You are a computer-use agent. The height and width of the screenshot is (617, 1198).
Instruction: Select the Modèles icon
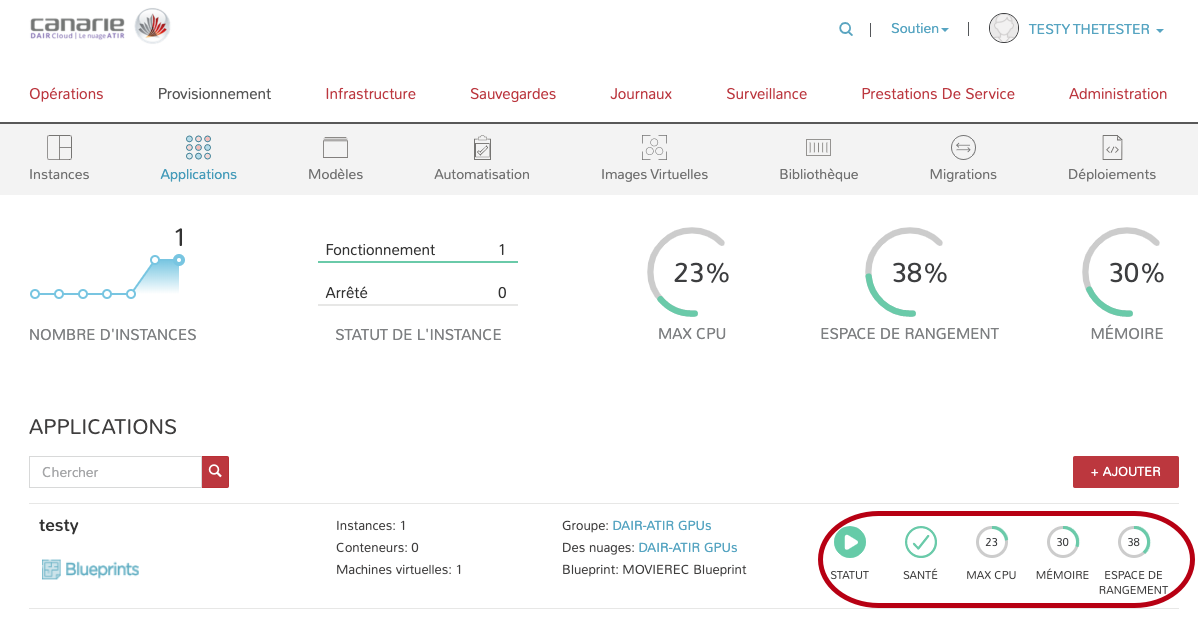click(x=335, y=148)
